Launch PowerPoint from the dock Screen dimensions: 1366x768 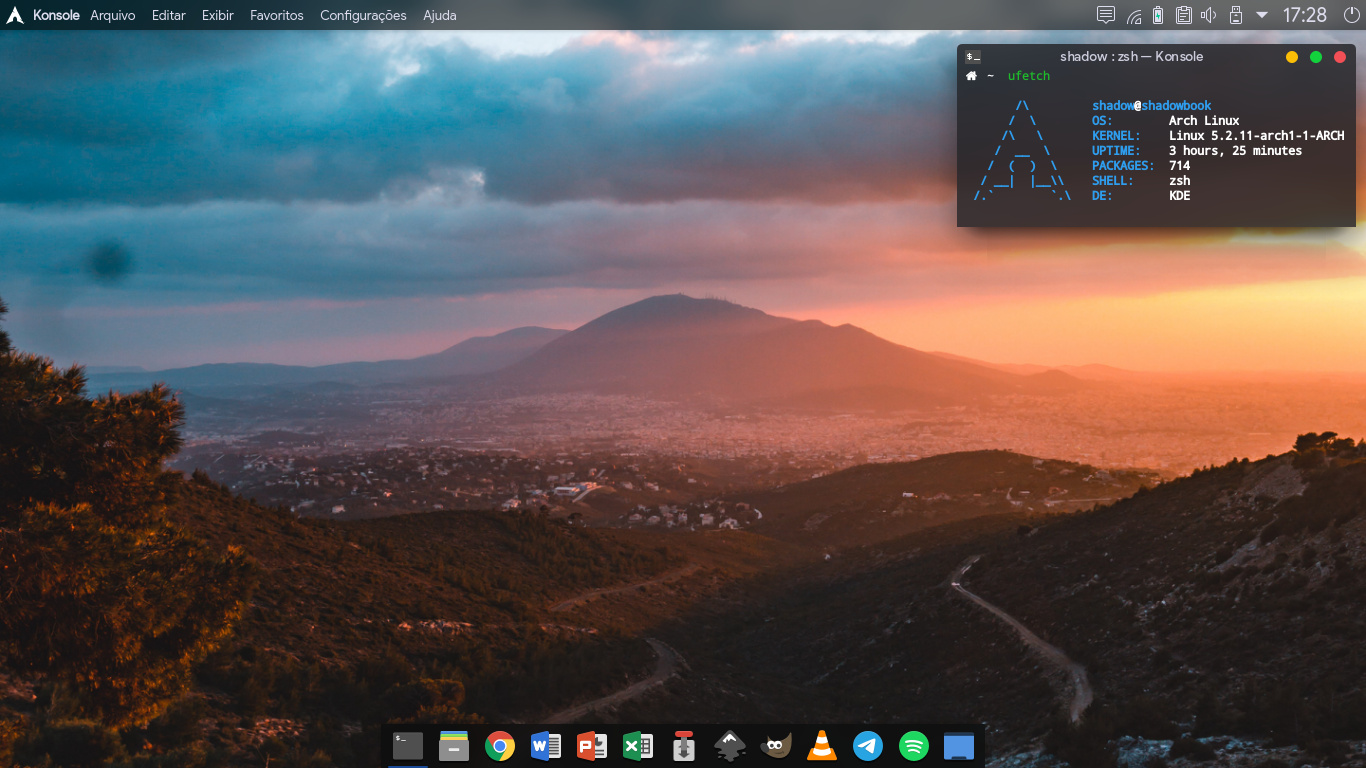tap(592, 746)
